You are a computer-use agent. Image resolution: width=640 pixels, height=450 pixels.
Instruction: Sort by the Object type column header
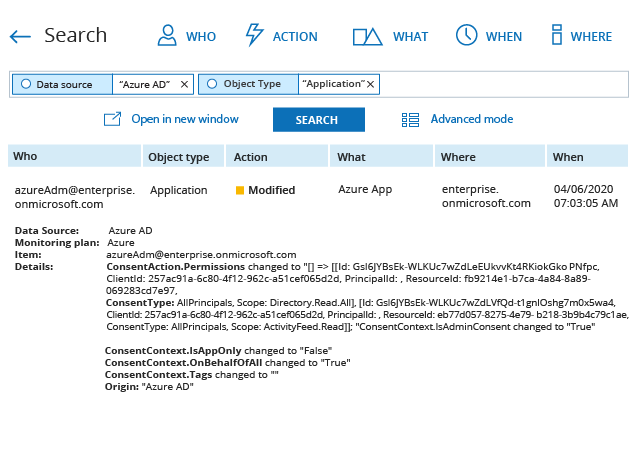click(x=184, y=156)
